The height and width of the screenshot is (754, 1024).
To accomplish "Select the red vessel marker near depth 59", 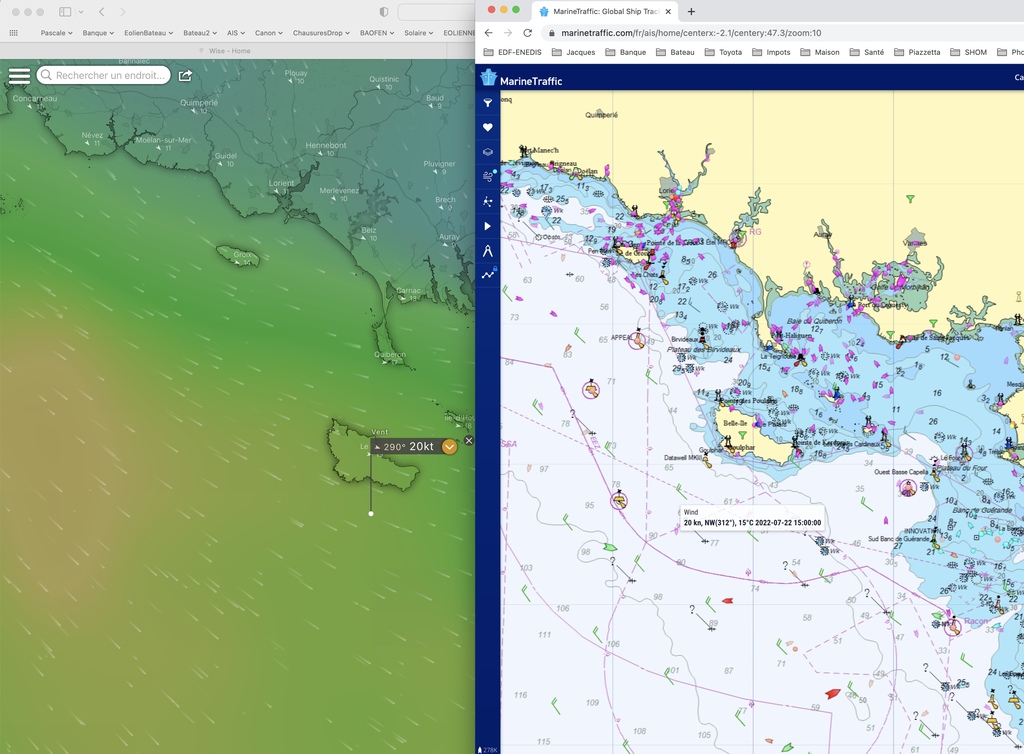I will click(x=833, y=693).
